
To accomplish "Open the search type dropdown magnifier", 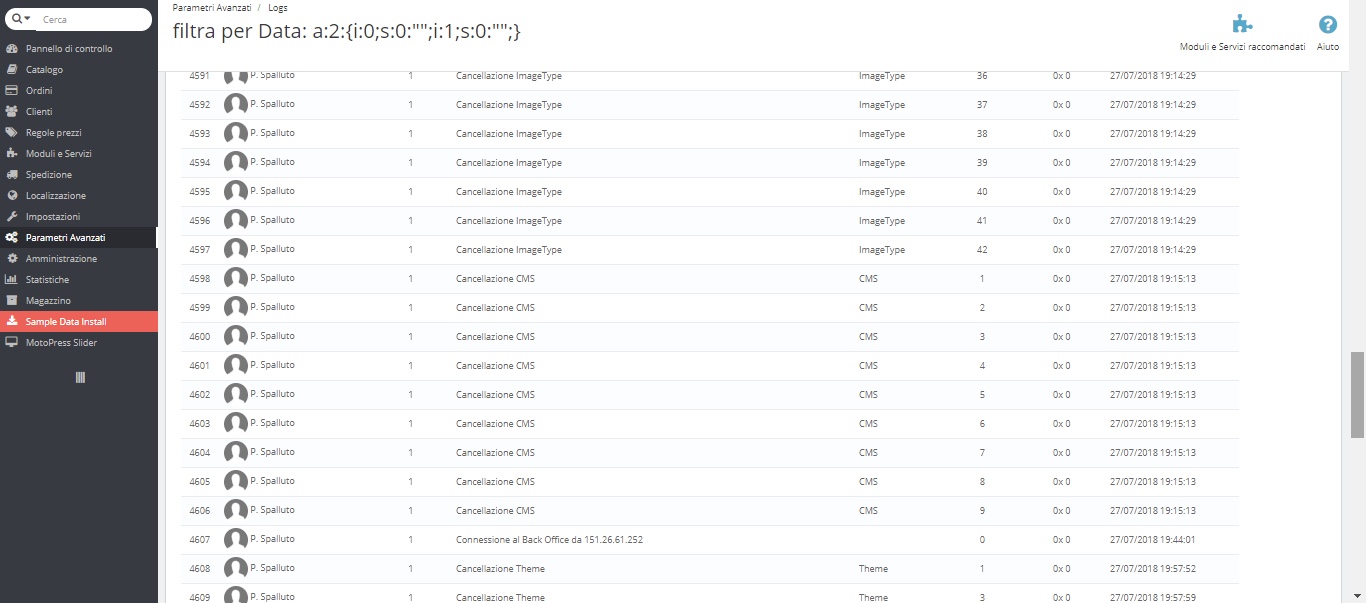I will (21, 19).
